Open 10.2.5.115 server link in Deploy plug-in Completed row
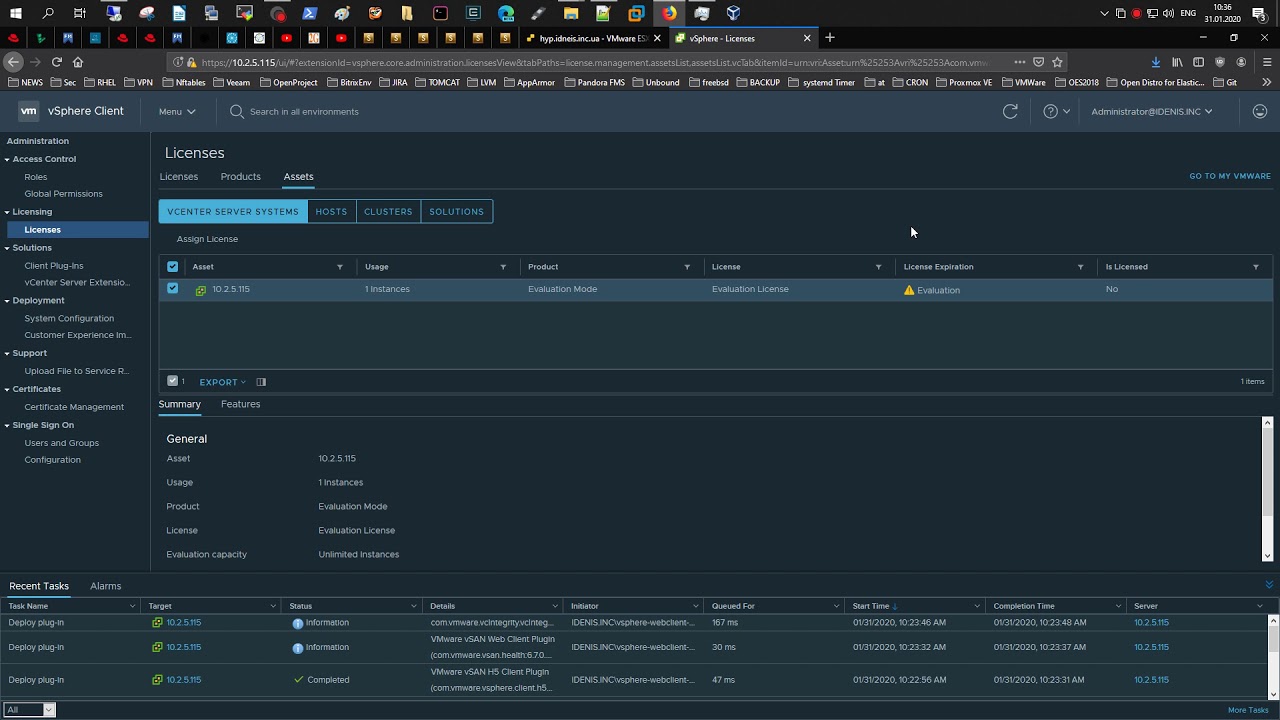This screenshot has height=720, width=1280. (x=1151, y=680)
